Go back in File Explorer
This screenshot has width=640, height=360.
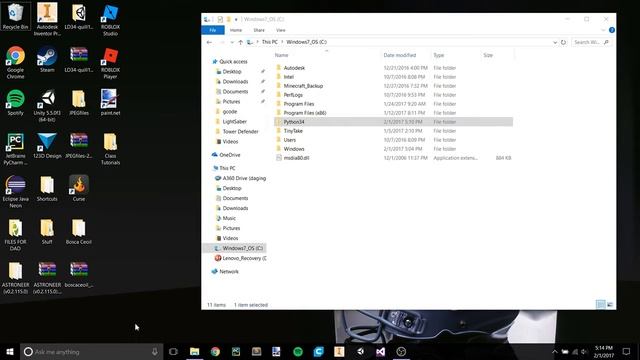[209, 42]
